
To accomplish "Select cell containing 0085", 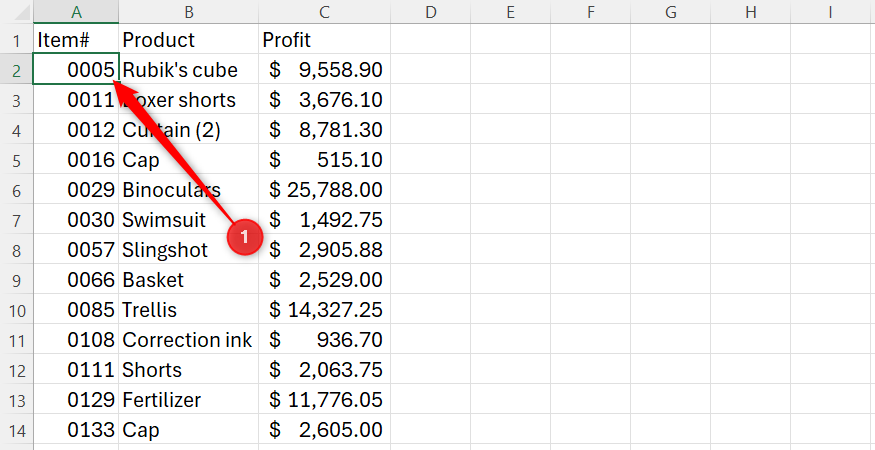I will point(76,310).
